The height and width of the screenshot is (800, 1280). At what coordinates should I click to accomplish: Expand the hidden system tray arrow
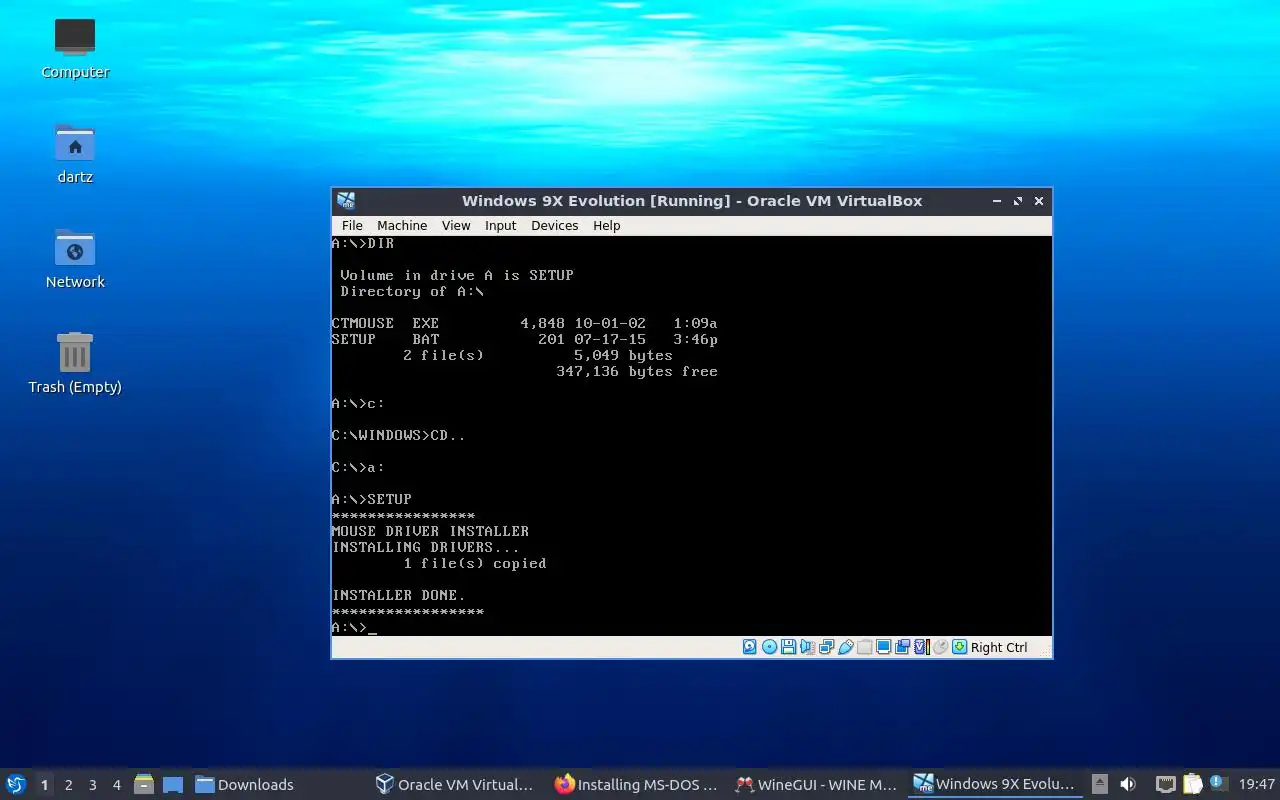pyautogui.click(x=1099, y=784)
